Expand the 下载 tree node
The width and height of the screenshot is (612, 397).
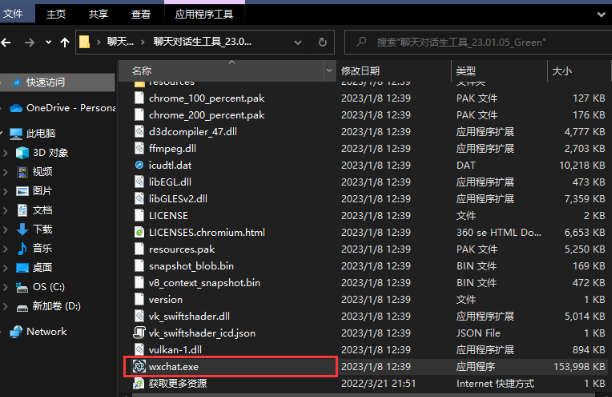(5, 229)
